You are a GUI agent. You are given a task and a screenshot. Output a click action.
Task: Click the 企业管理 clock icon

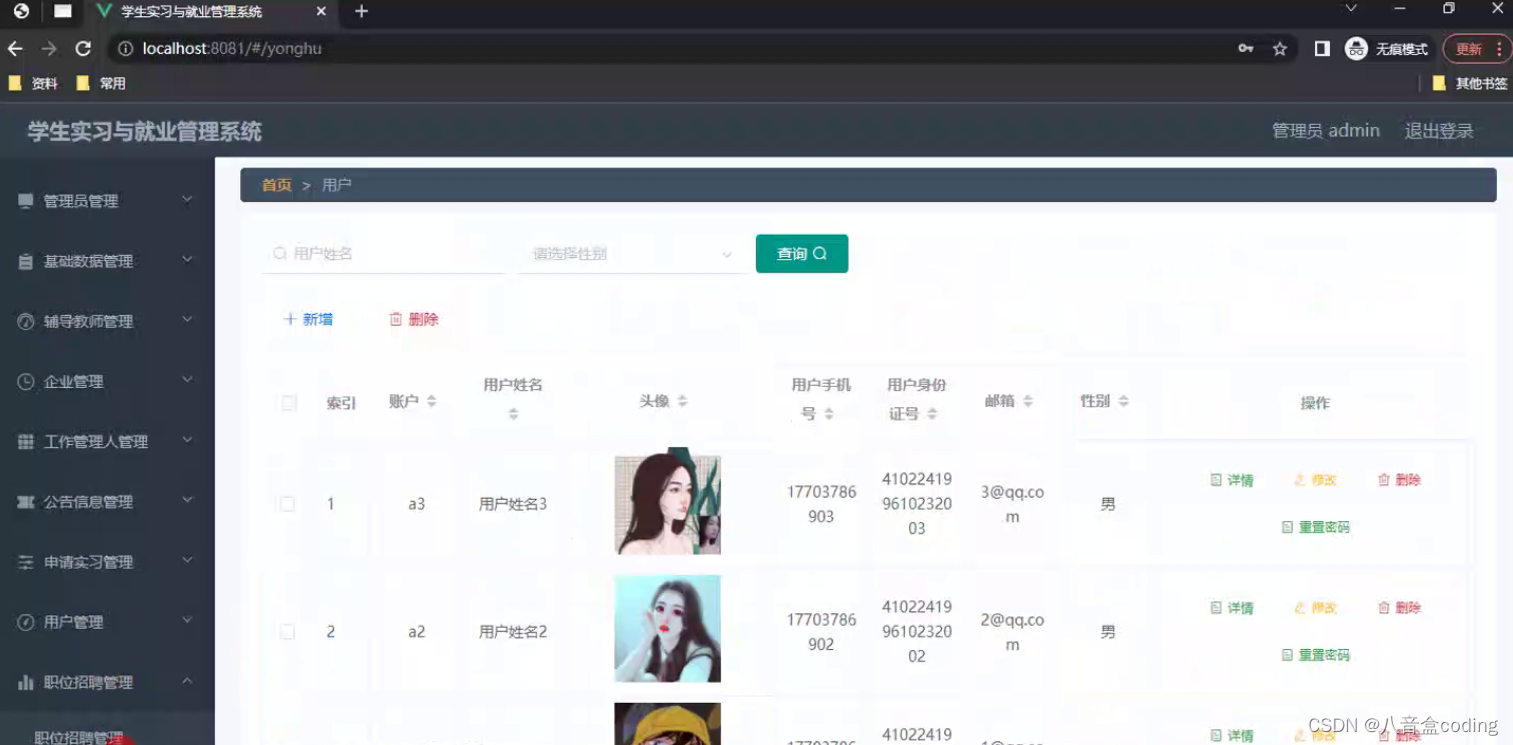click(x=26, y=381)
